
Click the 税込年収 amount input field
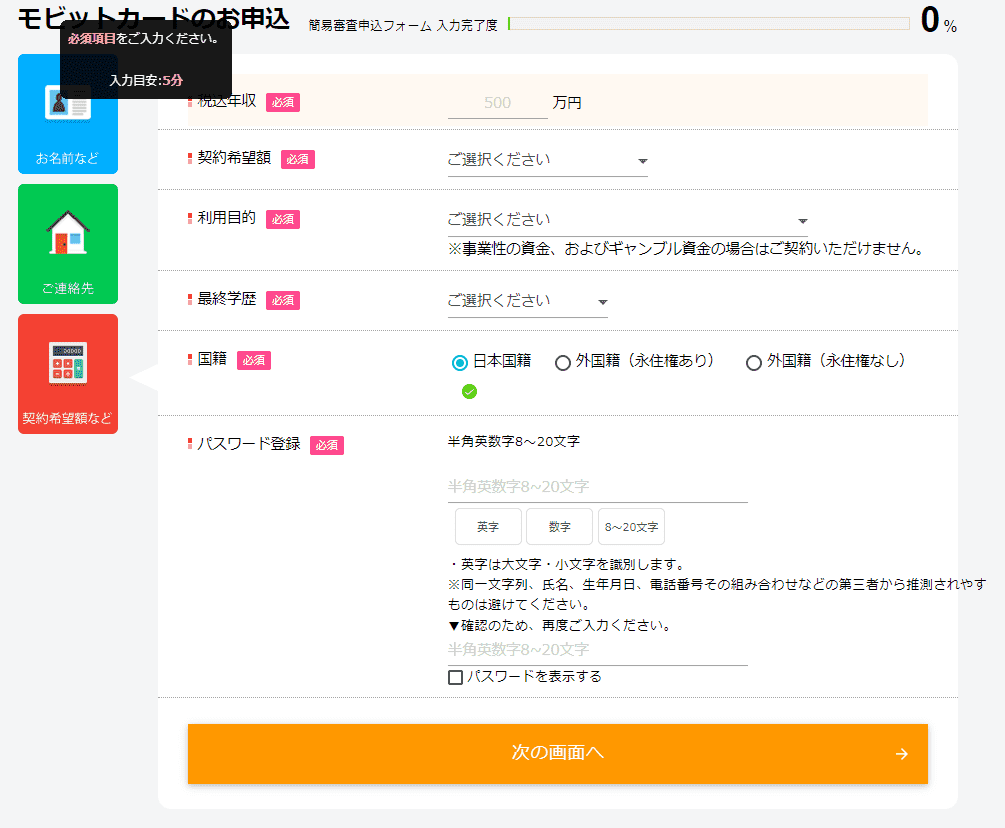[x=497, y=103]
